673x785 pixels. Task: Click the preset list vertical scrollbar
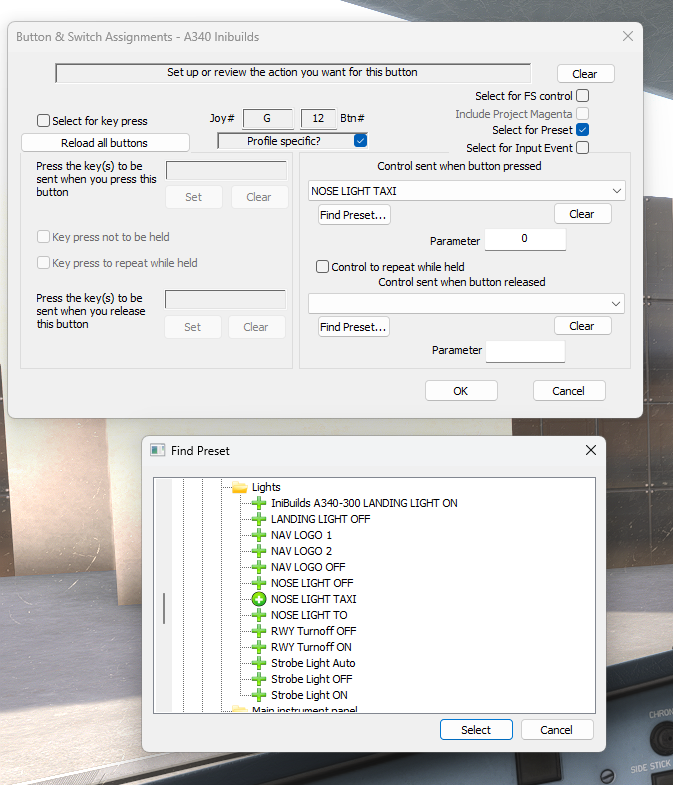164,607
